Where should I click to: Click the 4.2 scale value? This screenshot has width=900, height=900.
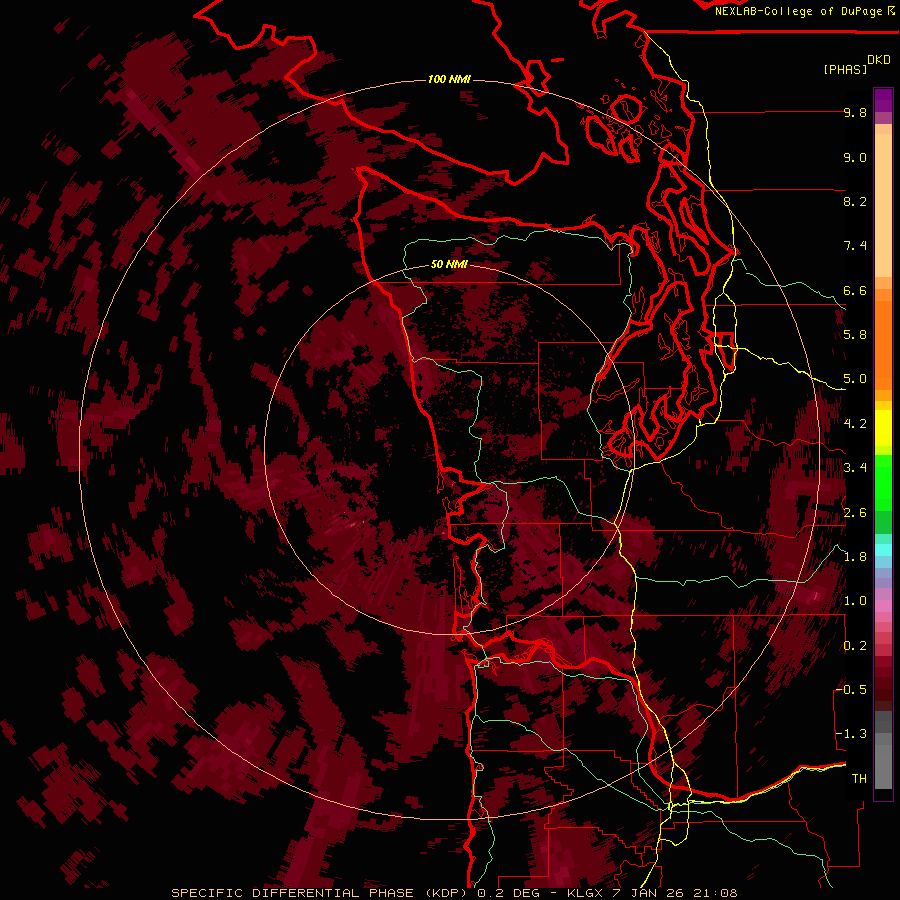(x=855, y=424)
